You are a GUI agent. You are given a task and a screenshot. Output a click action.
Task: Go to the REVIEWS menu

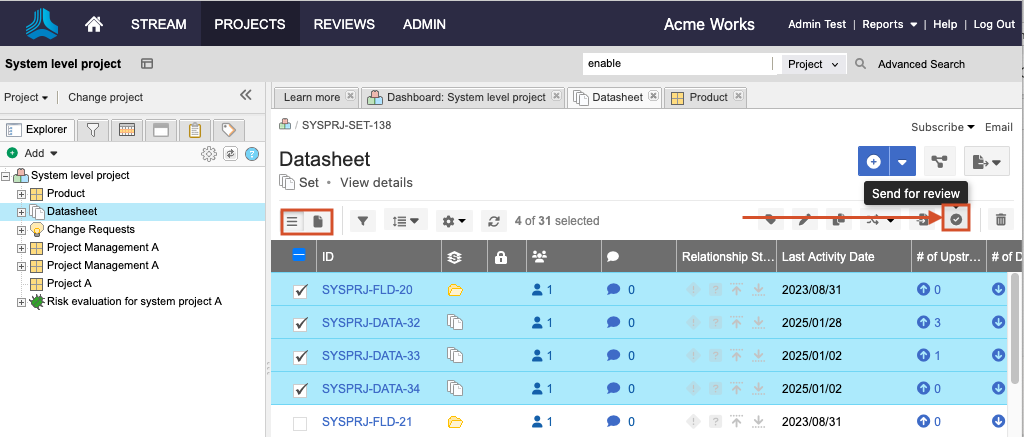(x=344, y=24)
